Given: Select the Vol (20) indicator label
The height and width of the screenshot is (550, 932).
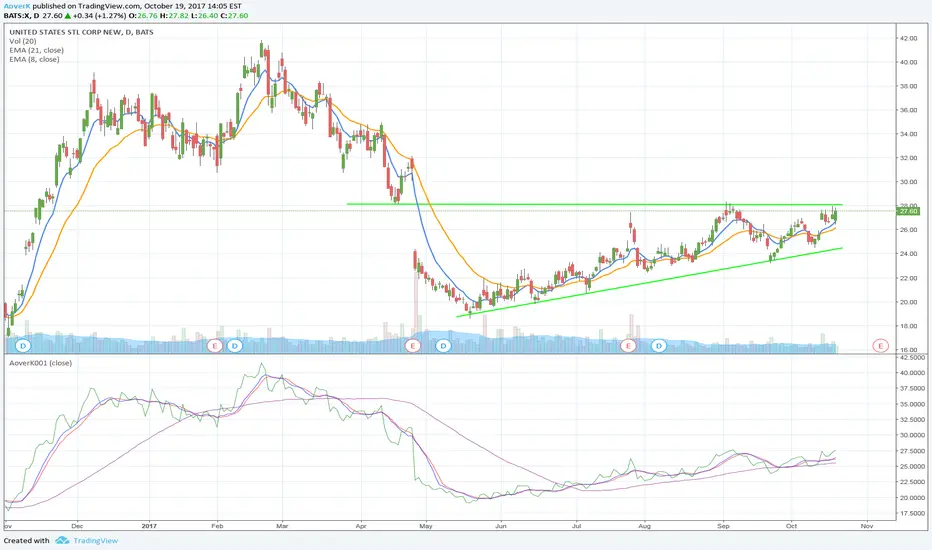Looking at the screenshot, I should pyautogui.click(x=23, y=41).
